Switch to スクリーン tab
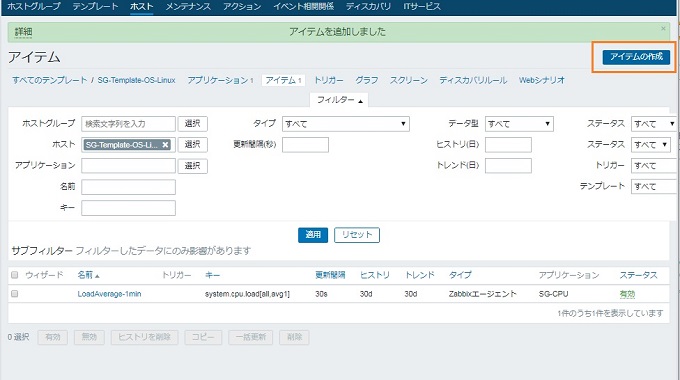The height and width of the screenshot is (380, 680). (x=409, y=80)
